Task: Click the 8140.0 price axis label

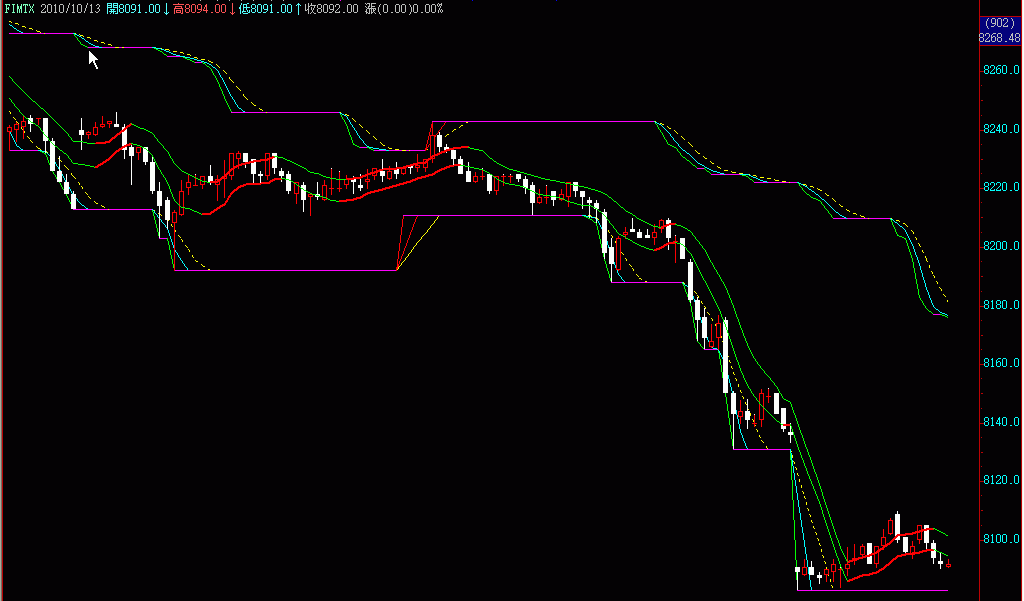Action: tap(1001, 421)
